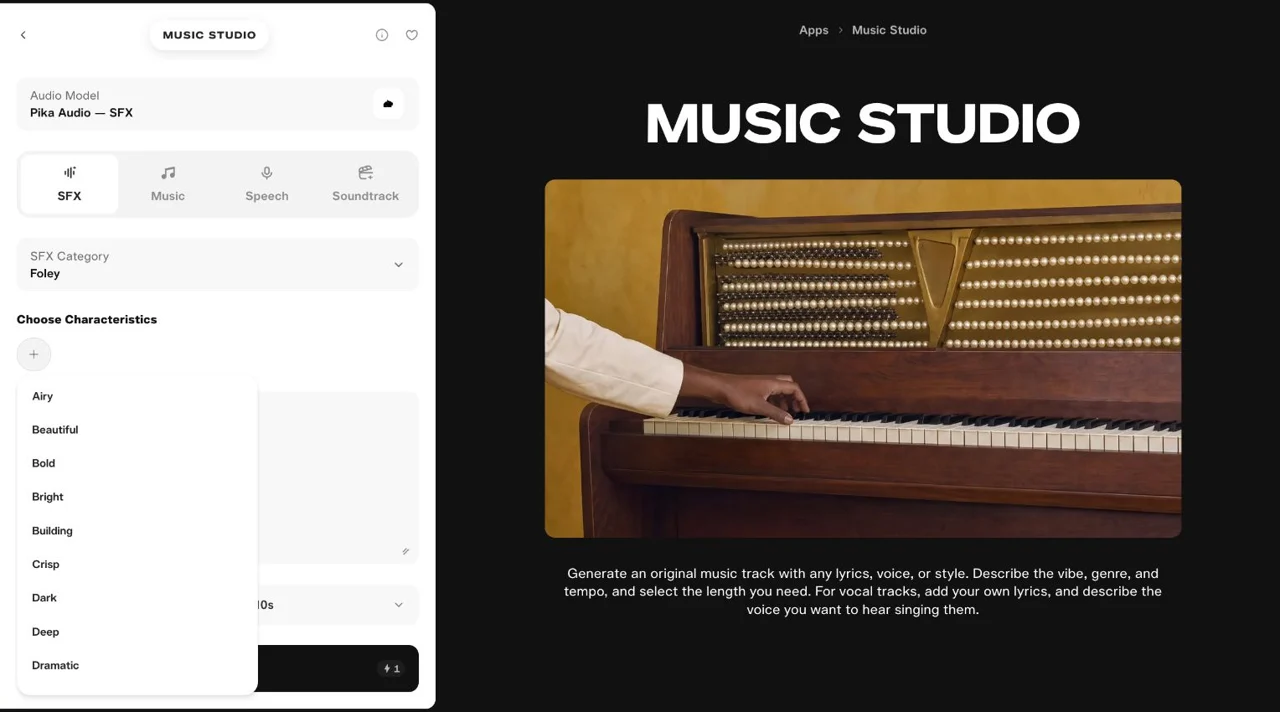Switch to the Music tab
This screenshot has width=1280, height=712.
168,184
